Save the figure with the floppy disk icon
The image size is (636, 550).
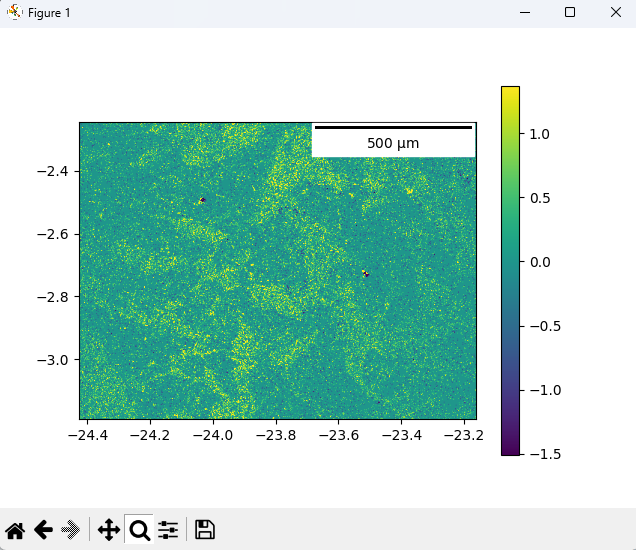coord(204,530)
